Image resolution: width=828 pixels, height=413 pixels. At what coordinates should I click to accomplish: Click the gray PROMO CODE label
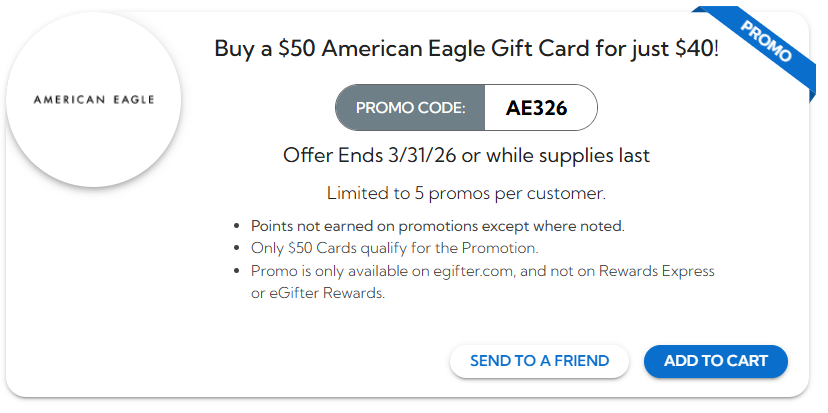[x=411, y=108]
